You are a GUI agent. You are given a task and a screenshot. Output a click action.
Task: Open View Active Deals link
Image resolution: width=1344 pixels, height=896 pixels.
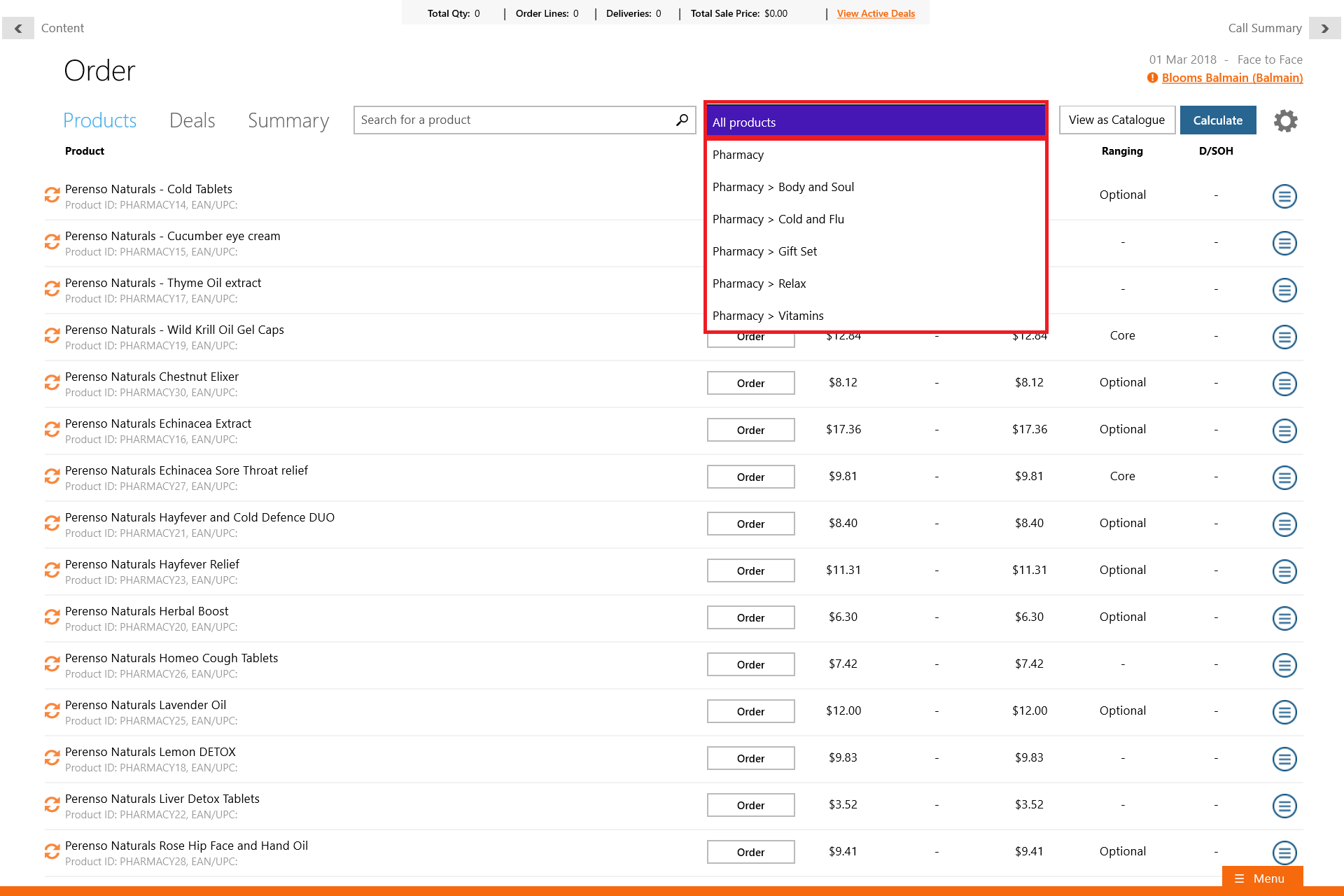(x=876, y=13)
